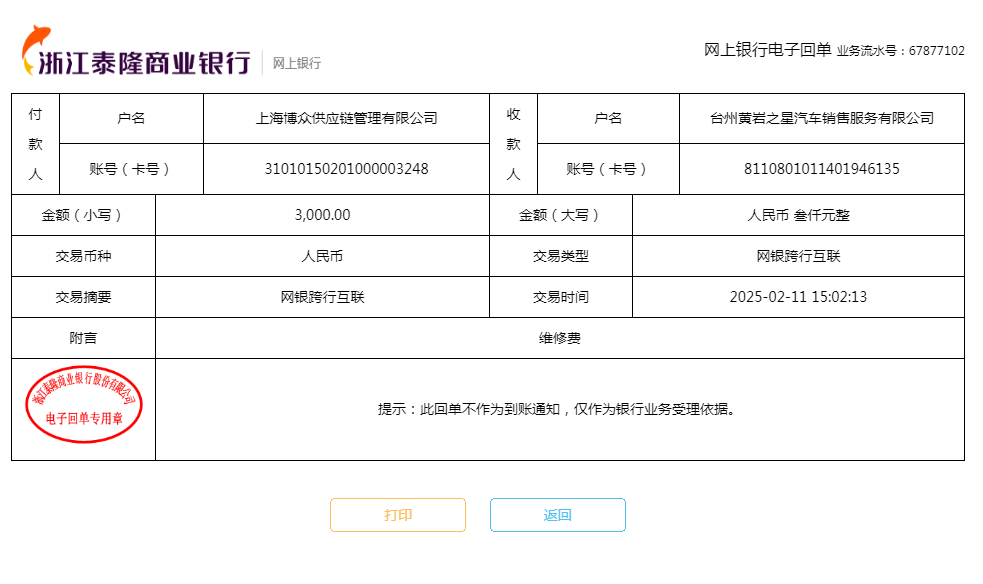Image resolution: width=983 pixels, height=584 pixels.
Task: Select payer name 上海博众供应链管理有限公司
Action: 346,118
